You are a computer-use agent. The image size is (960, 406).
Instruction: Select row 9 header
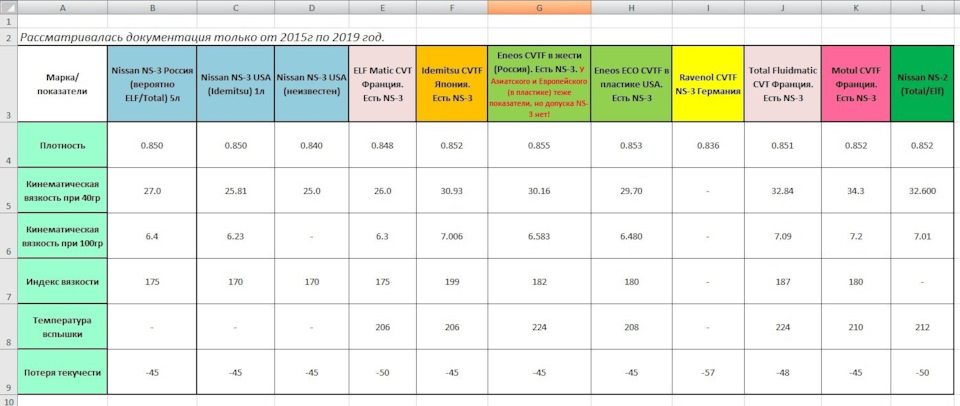tap(9, 372)
